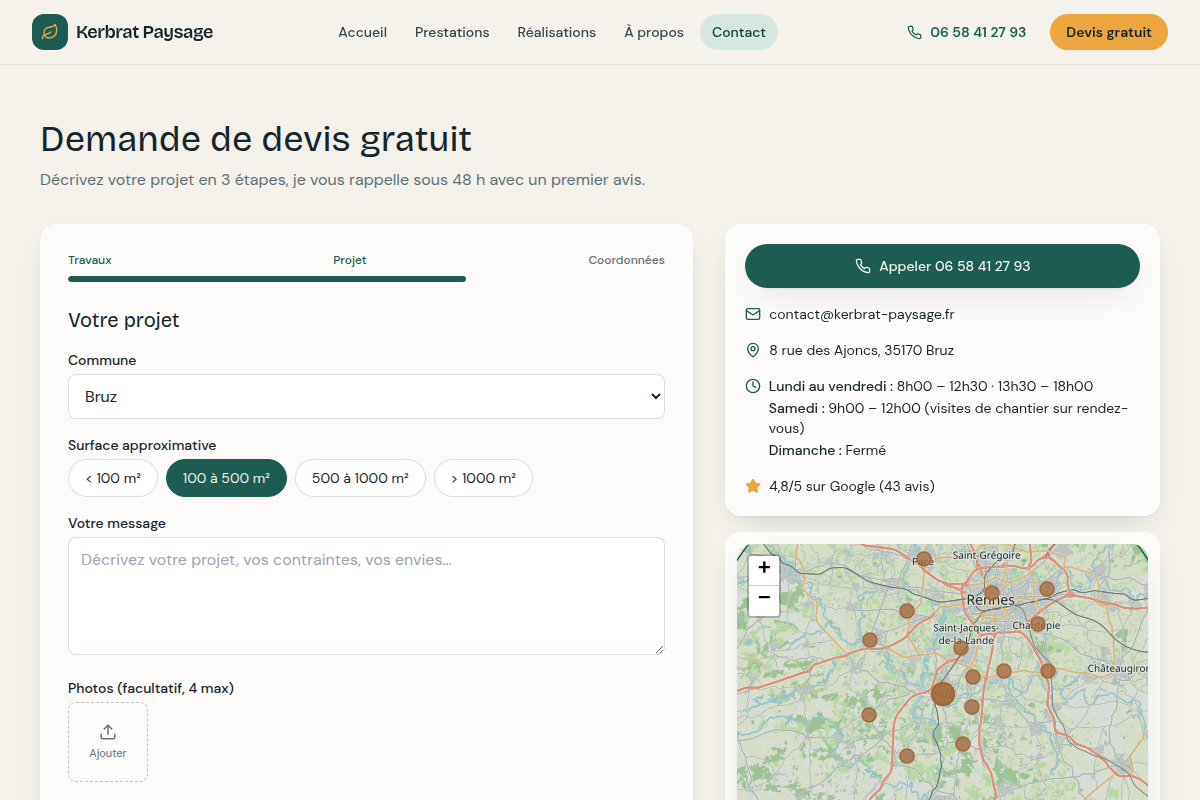Open the Prestations menu item

pyautogui.click(x=452, y=32)
